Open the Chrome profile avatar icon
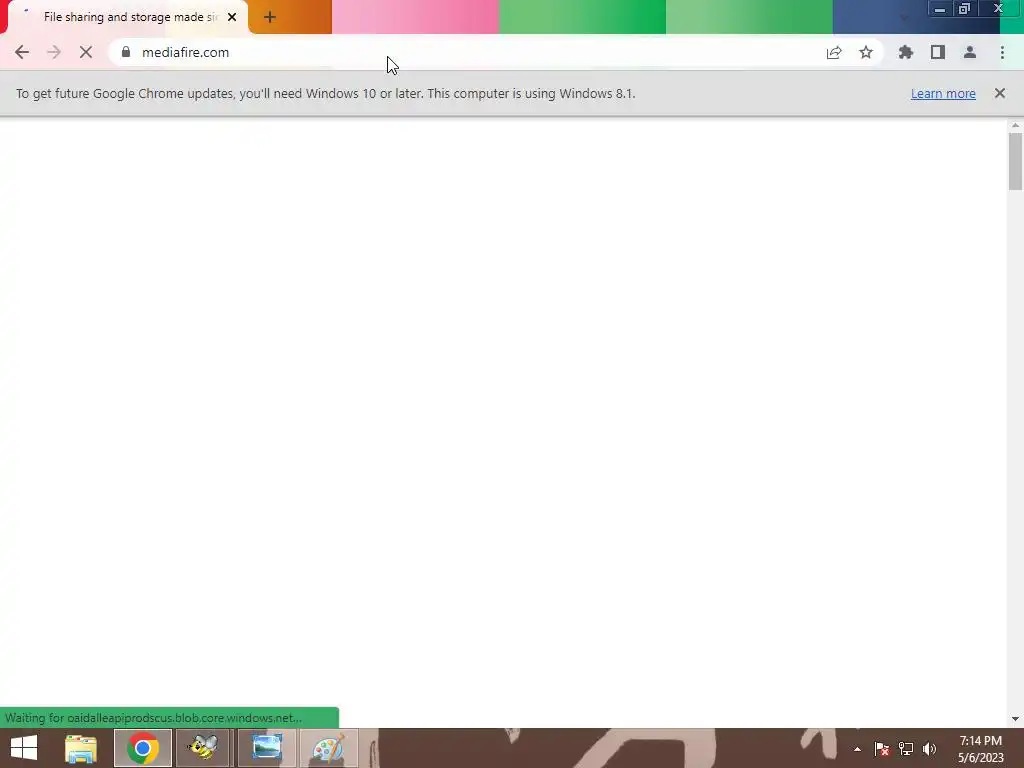 click(970, 52)
